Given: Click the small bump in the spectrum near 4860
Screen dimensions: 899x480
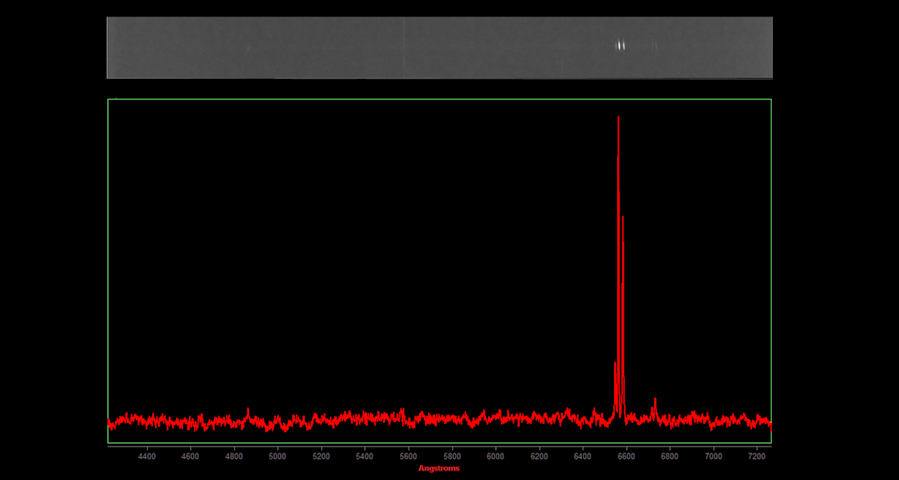Looking at the screenshot, I should pyautogui.click(x=248, y=410).
